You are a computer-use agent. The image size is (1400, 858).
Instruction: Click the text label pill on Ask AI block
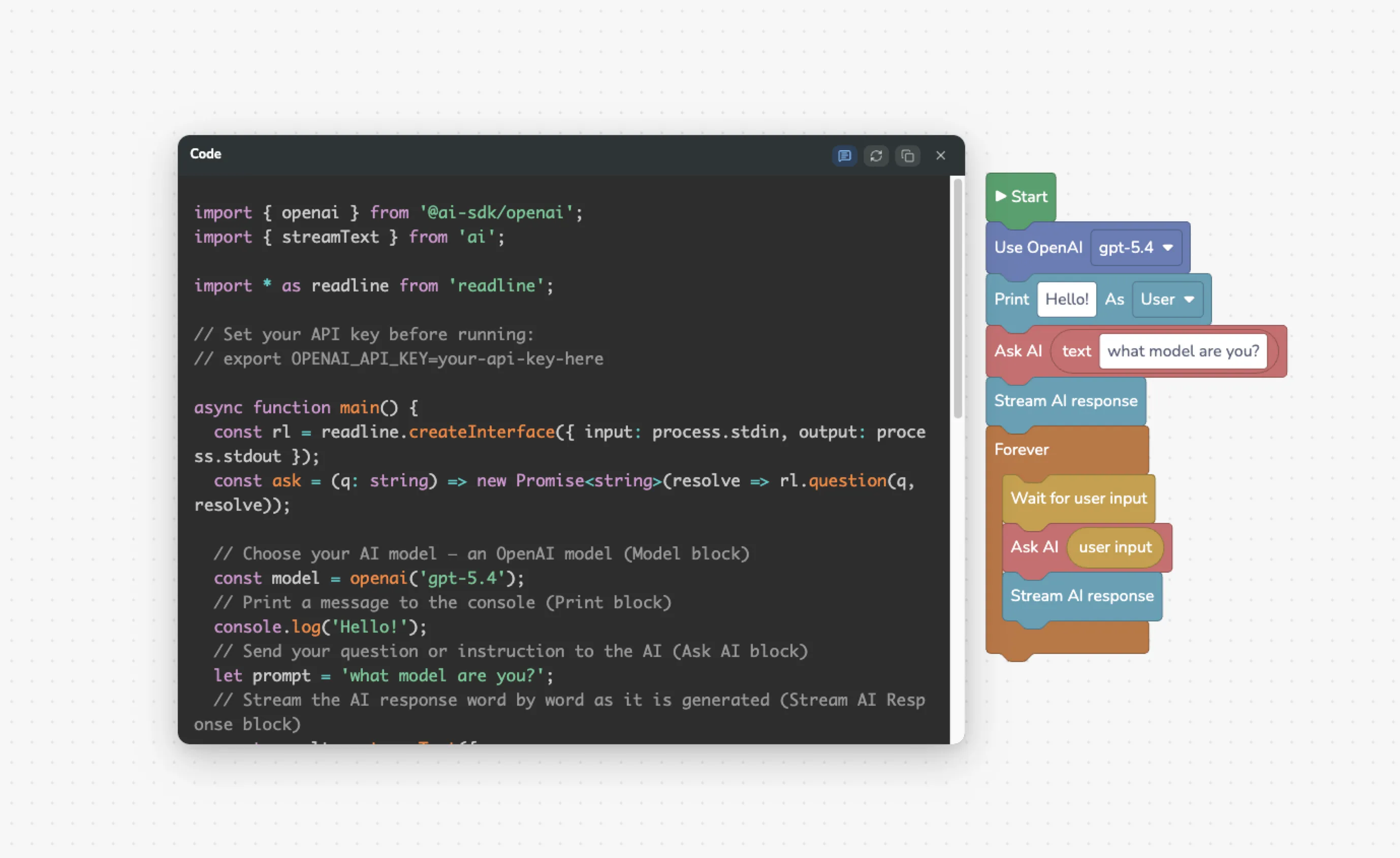pos(1075,351)
